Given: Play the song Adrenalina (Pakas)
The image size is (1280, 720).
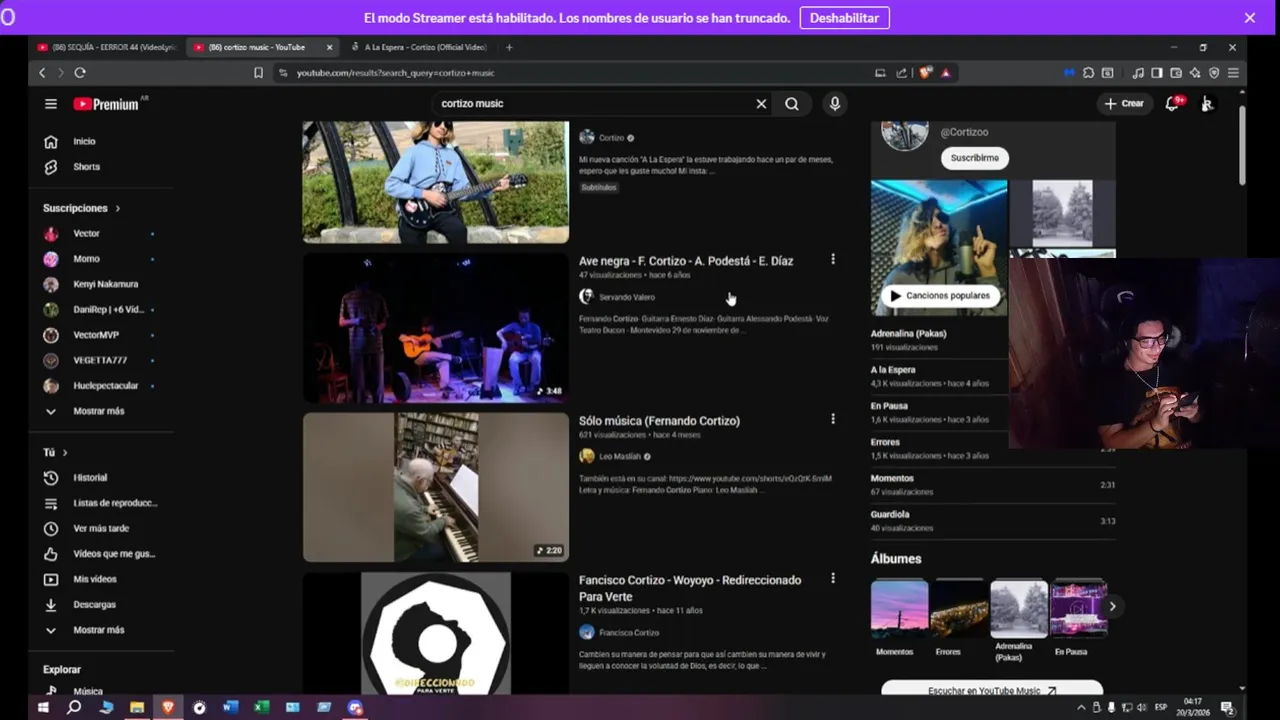Looking at the screenshot, I should [x=908, y=334].
